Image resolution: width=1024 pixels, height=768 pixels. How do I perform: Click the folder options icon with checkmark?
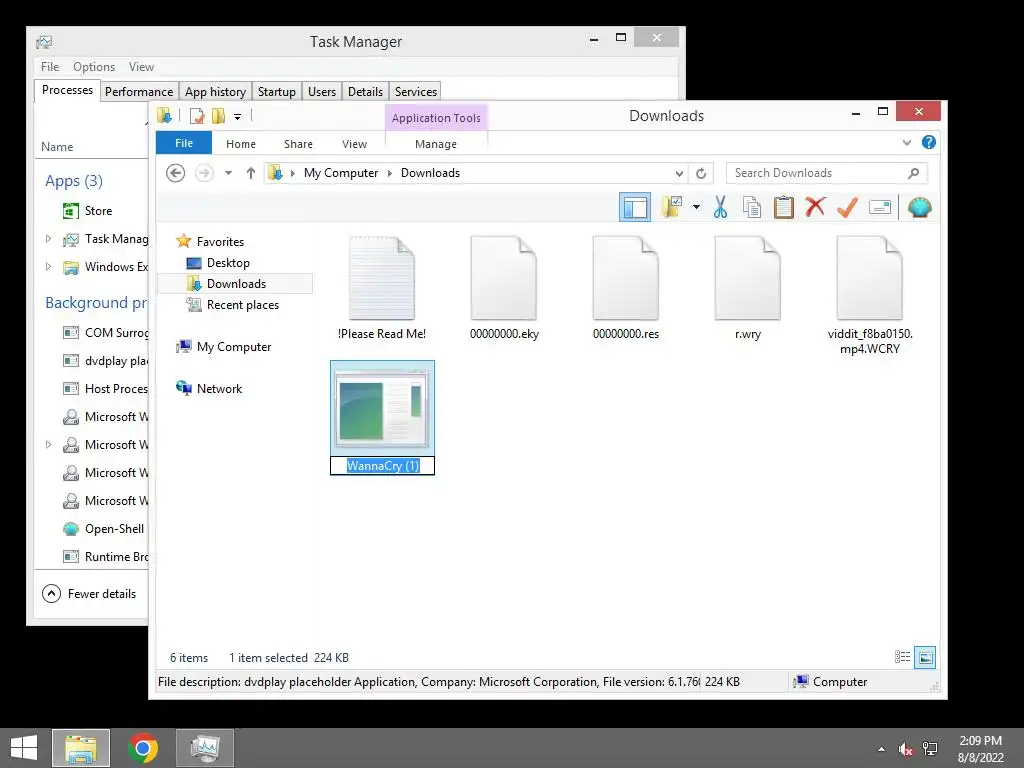tap(672, 208)
